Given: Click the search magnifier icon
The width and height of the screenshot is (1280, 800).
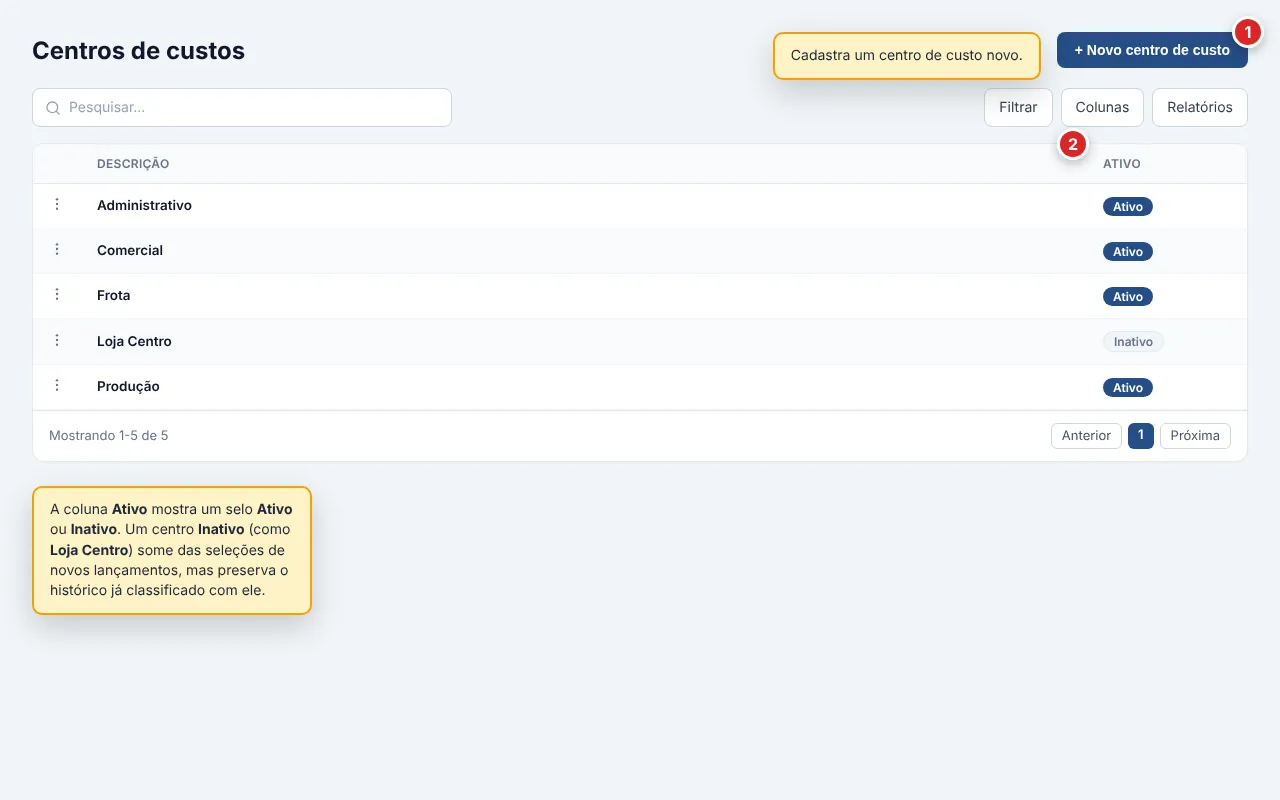Looking at the screenshot, I should tap(53, 108).
